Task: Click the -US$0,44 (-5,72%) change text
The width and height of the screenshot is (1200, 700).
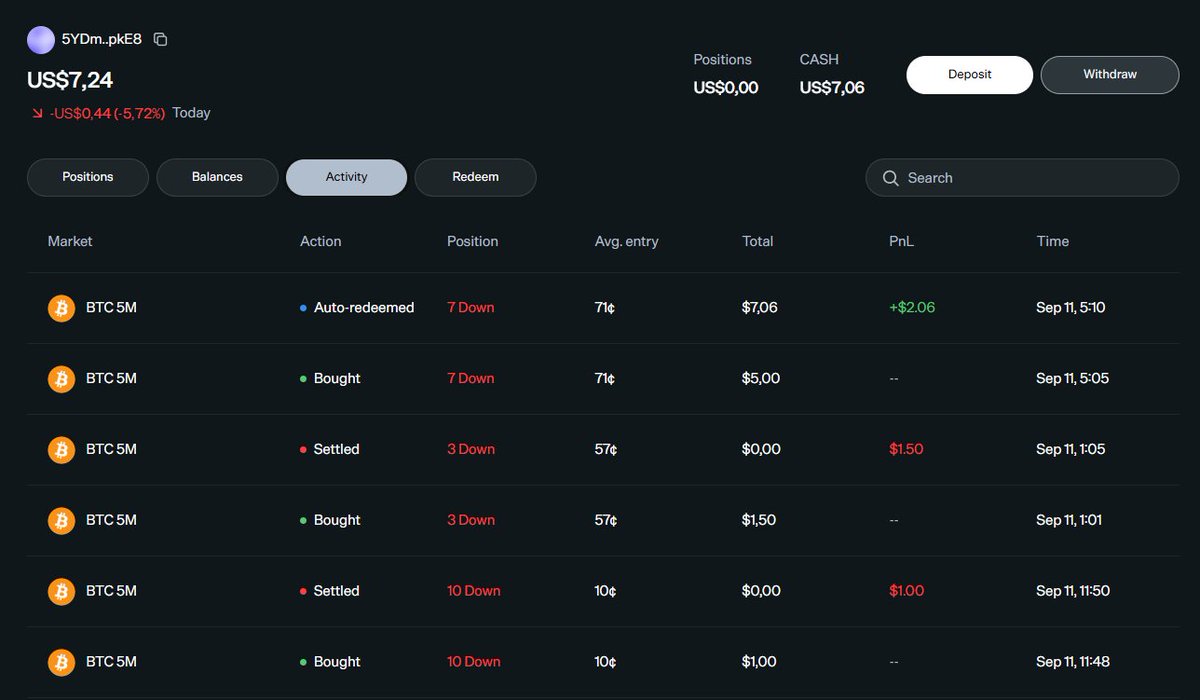Action: click(x=107, y=113)
